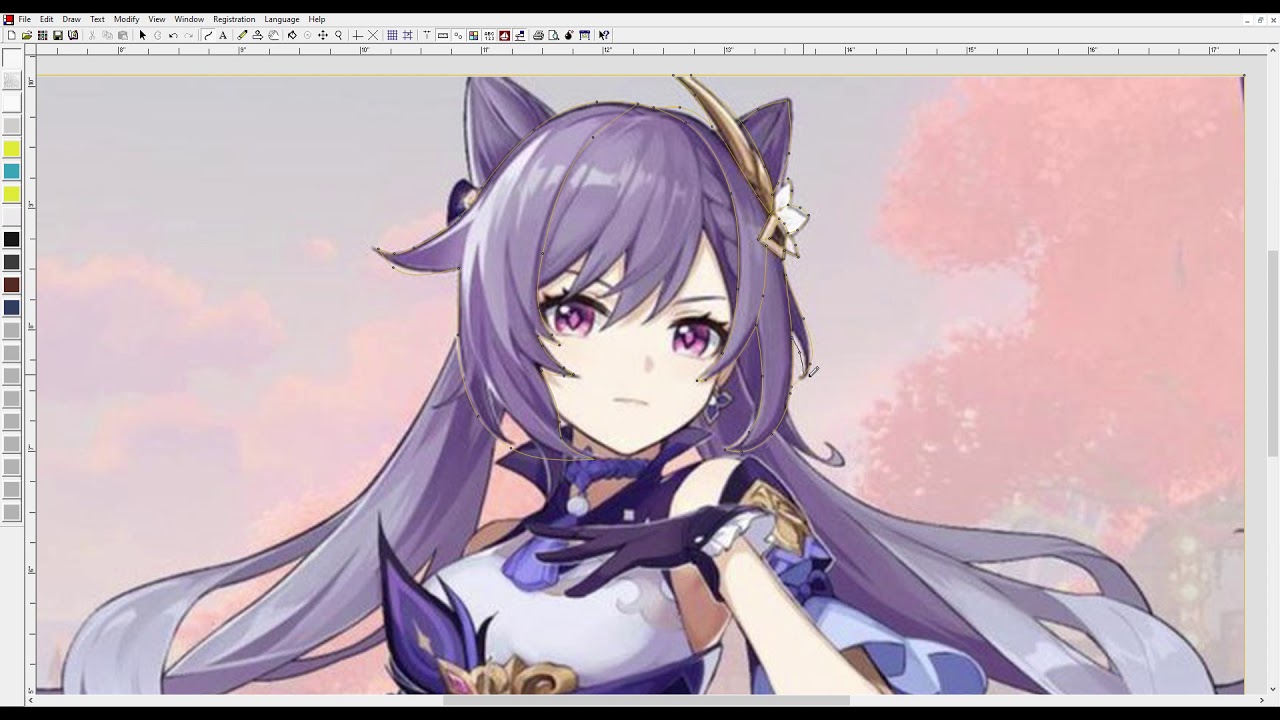This screenshot has height=720, width=1280.
Task: Open a file with the folder icon
Action: point(27,35)
